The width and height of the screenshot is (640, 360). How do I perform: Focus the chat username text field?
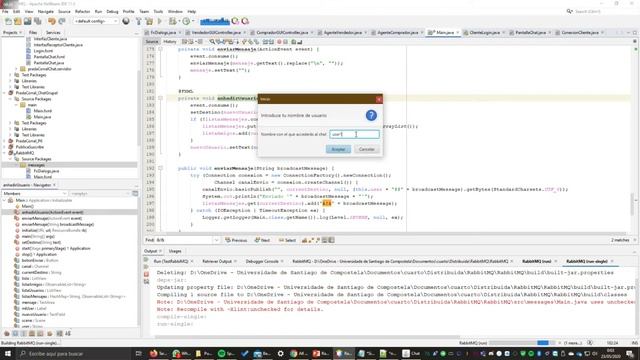click(x=354, y=134)
